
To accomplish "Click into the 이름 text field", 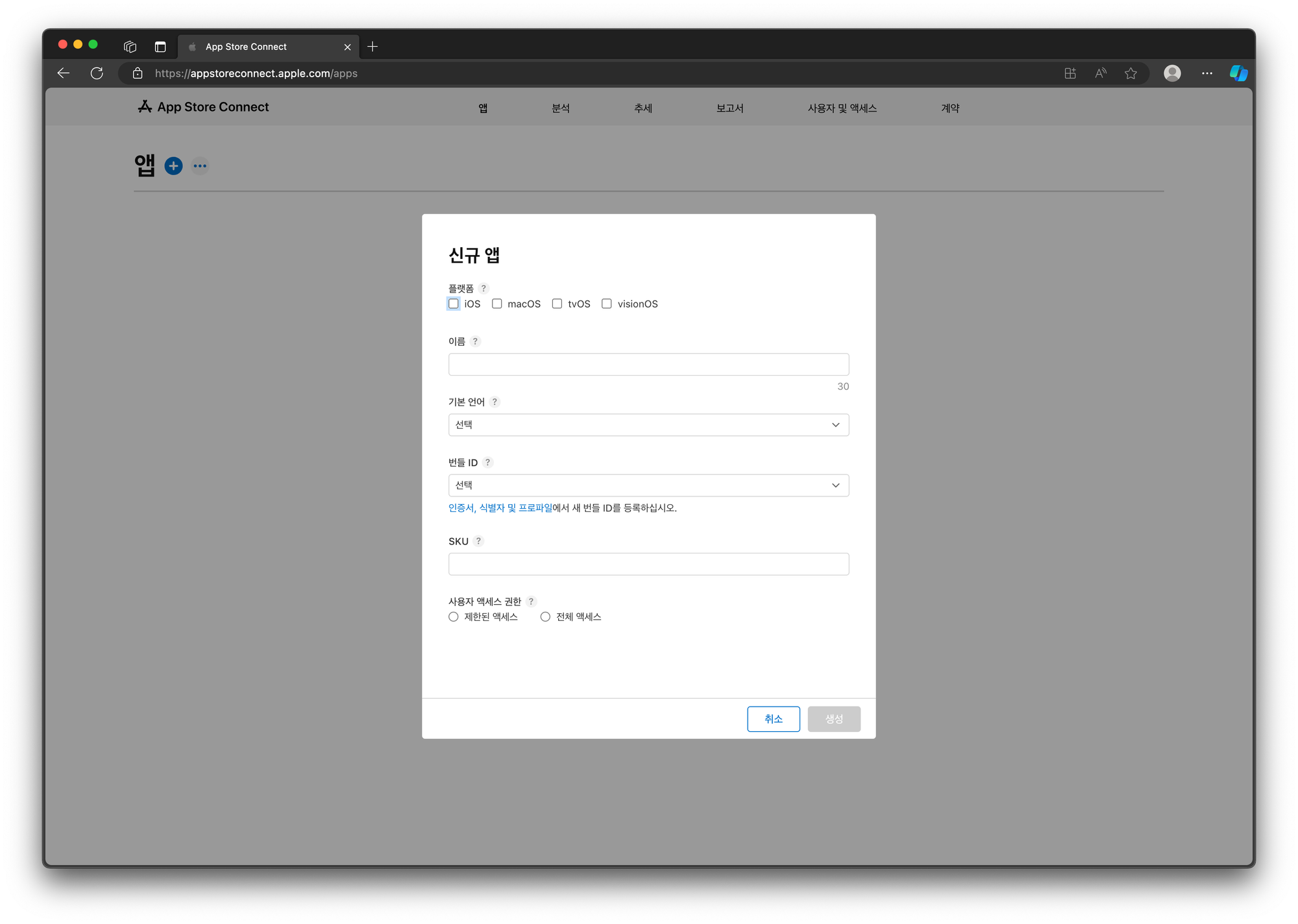I will coord(648,365).
